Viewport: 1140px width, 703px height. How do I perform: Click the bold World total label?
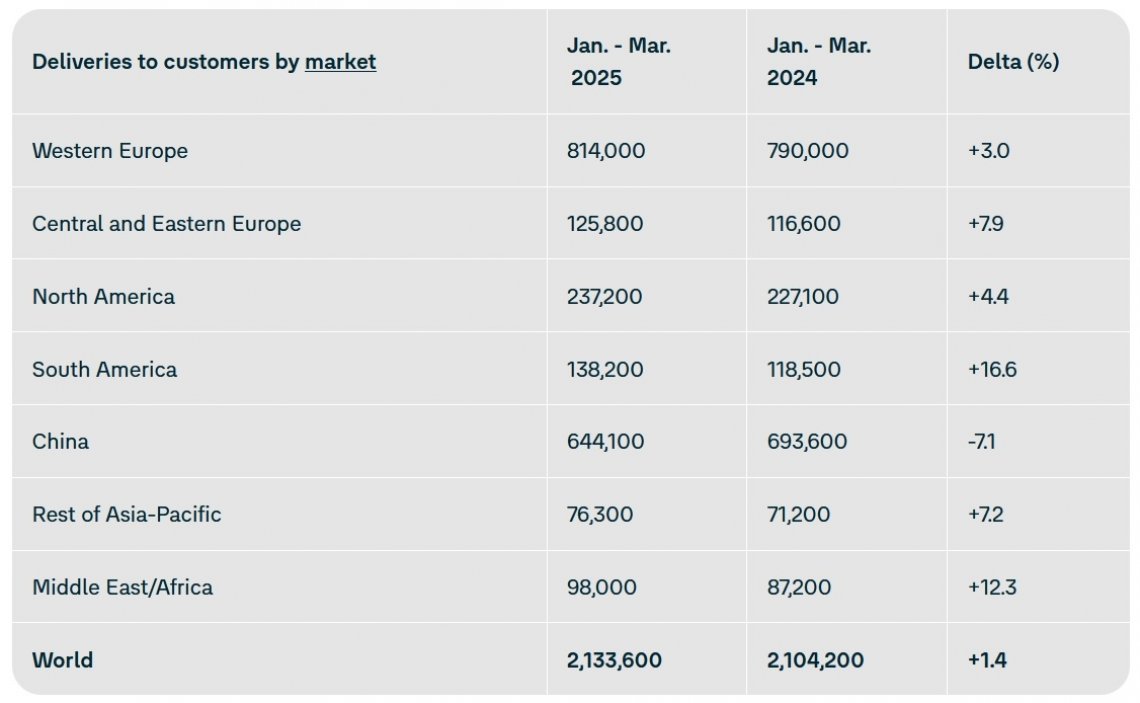(62, 660)
